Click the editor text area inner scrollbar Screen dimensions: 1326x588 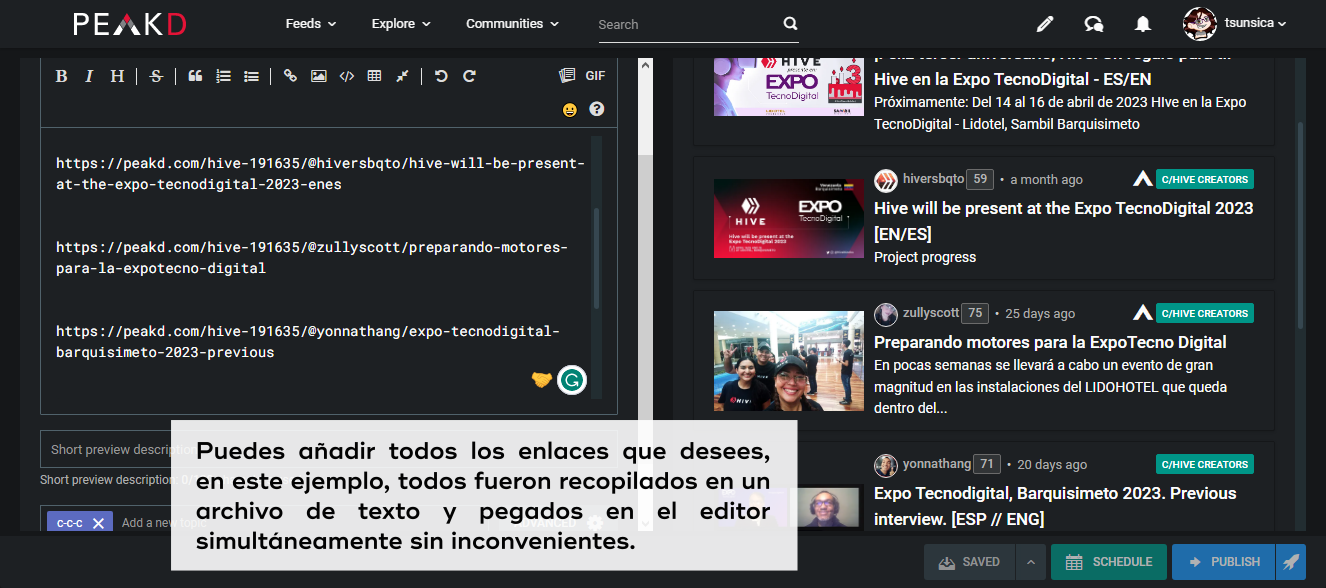point(597,258)
